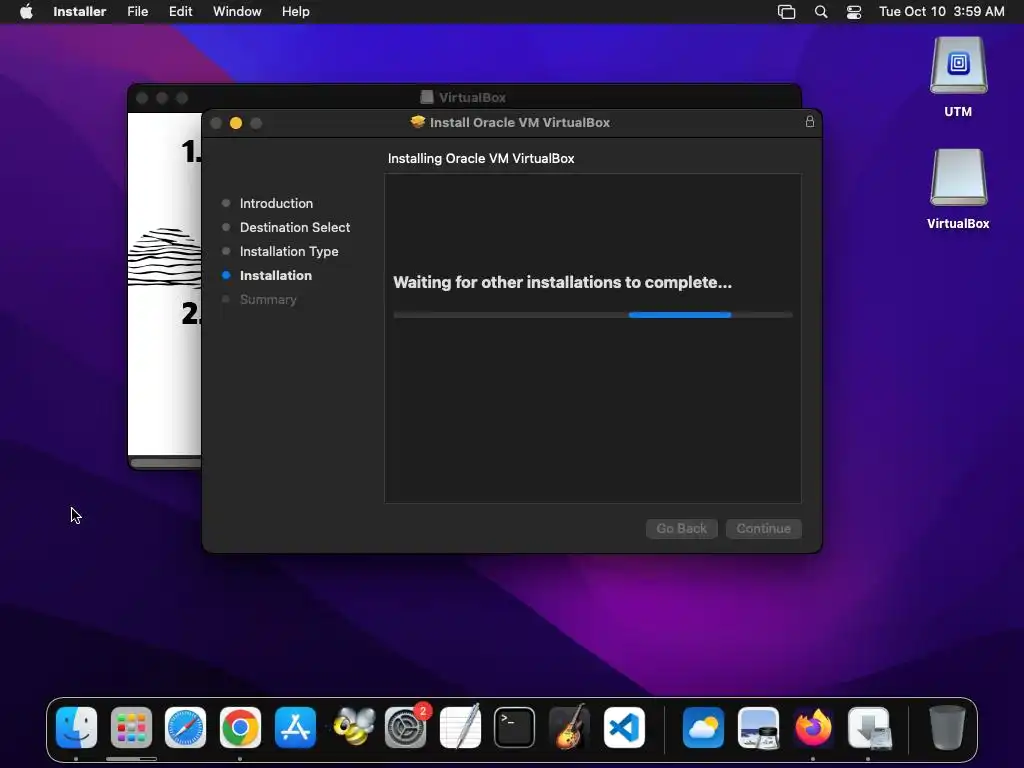This screenshot has height=768, width=1024.
Task: Open Control Center in menu bar
Action: [854, 12]
